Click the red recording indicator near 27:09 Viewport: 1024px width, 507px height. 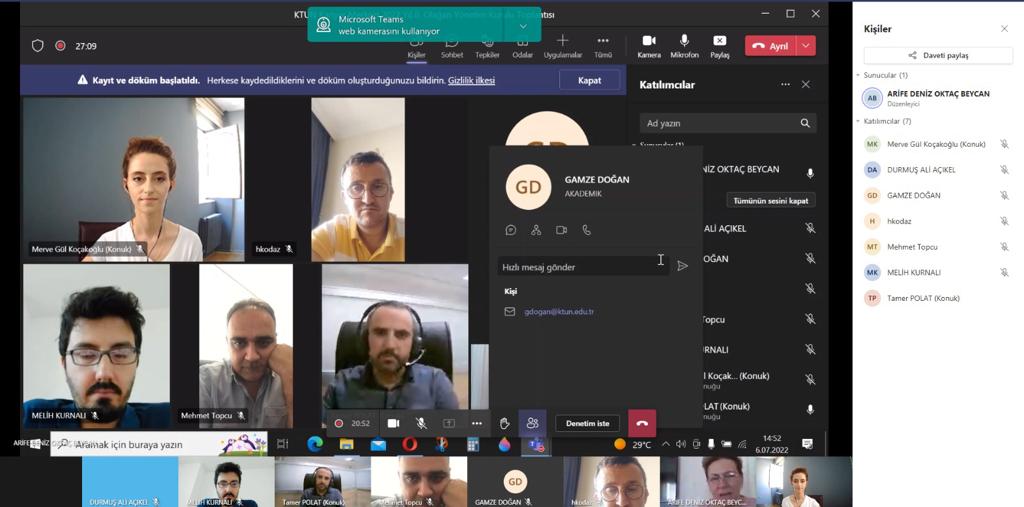(60, 46)
